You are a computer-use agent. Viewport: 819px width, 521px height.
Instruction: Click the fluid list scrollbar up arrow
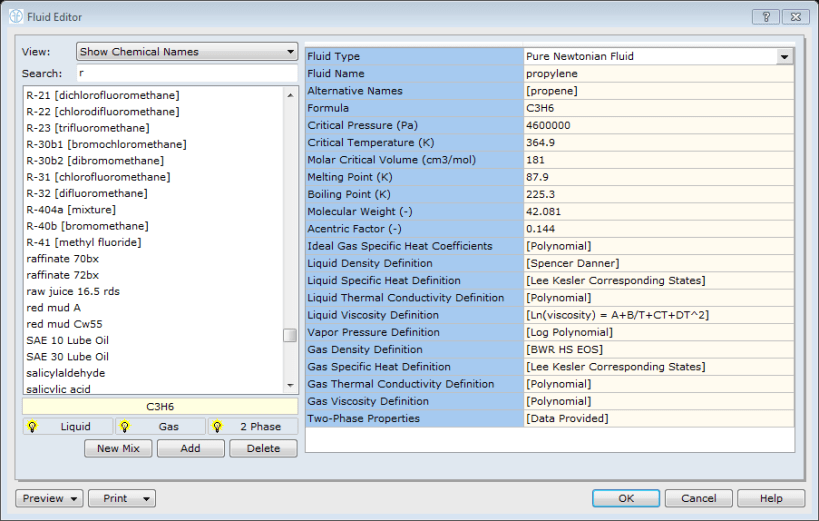290,95
